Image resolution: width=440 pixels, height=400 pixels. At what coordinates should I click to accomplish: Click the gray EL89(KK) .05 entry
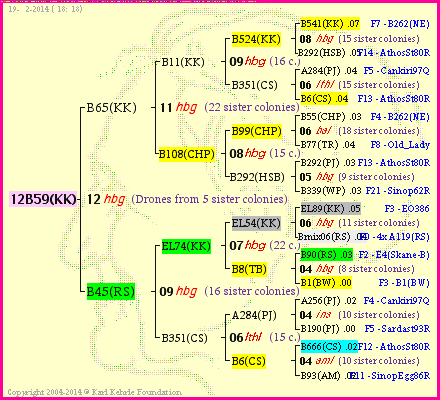pos(331,209)
